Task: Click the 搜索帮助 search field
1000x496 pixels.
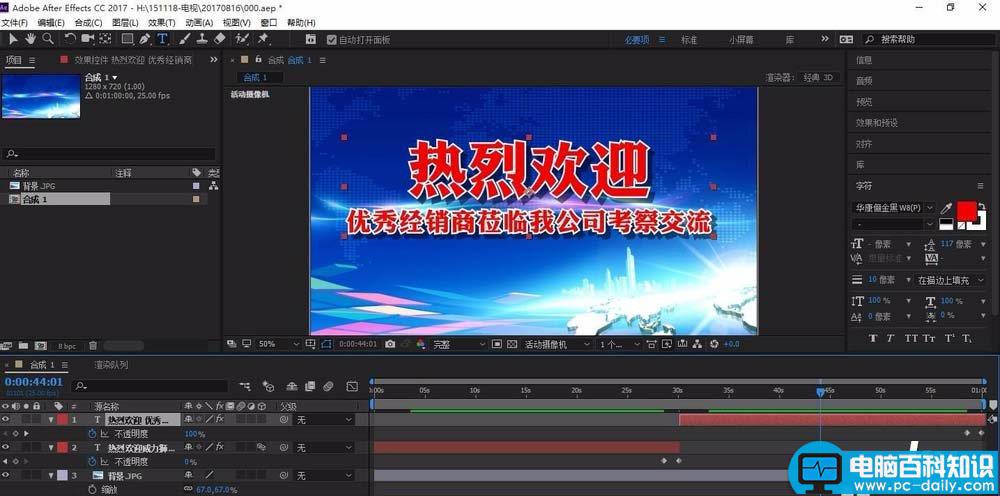Action: (x=929, y=40)
